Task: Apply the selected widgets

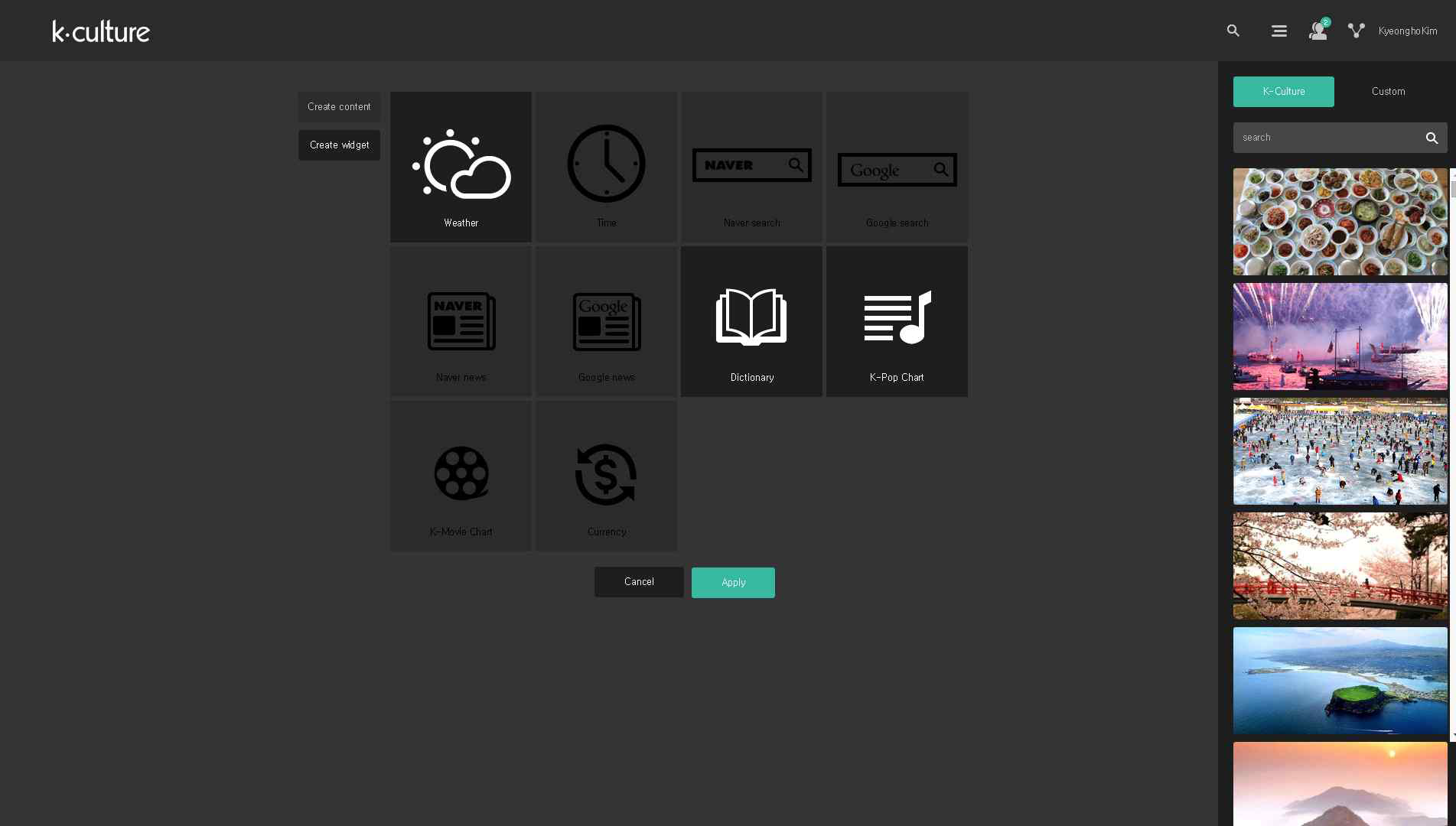Action: click(733, 583)
